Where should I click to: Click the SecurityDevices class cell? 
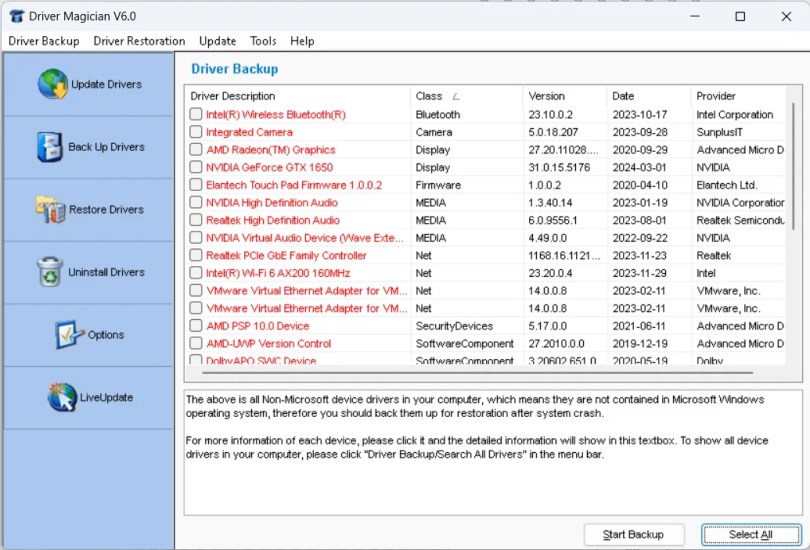point(454,326)
